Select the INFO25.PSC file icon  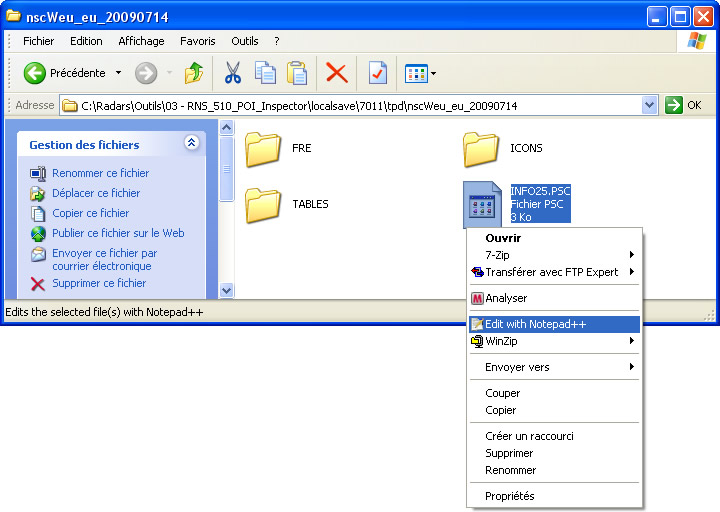point(481,205)
